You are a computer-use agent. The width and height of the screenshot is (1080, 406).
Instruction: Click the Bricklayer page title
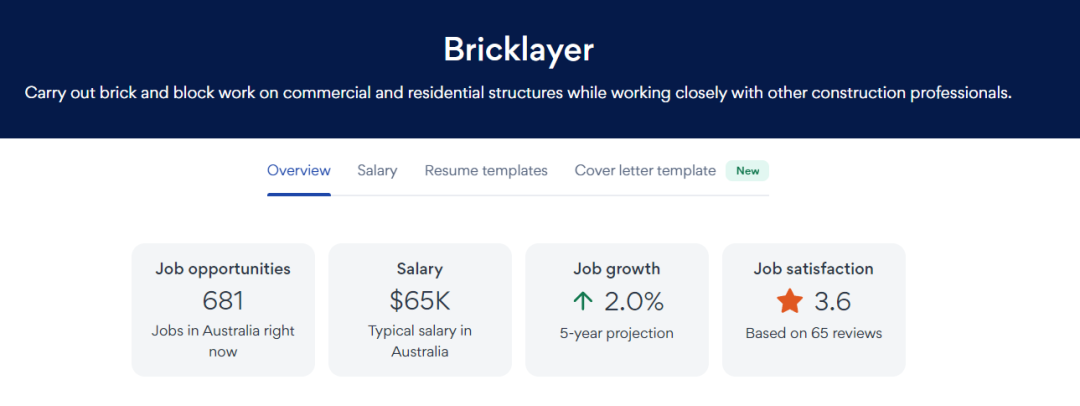click(519, 50)
